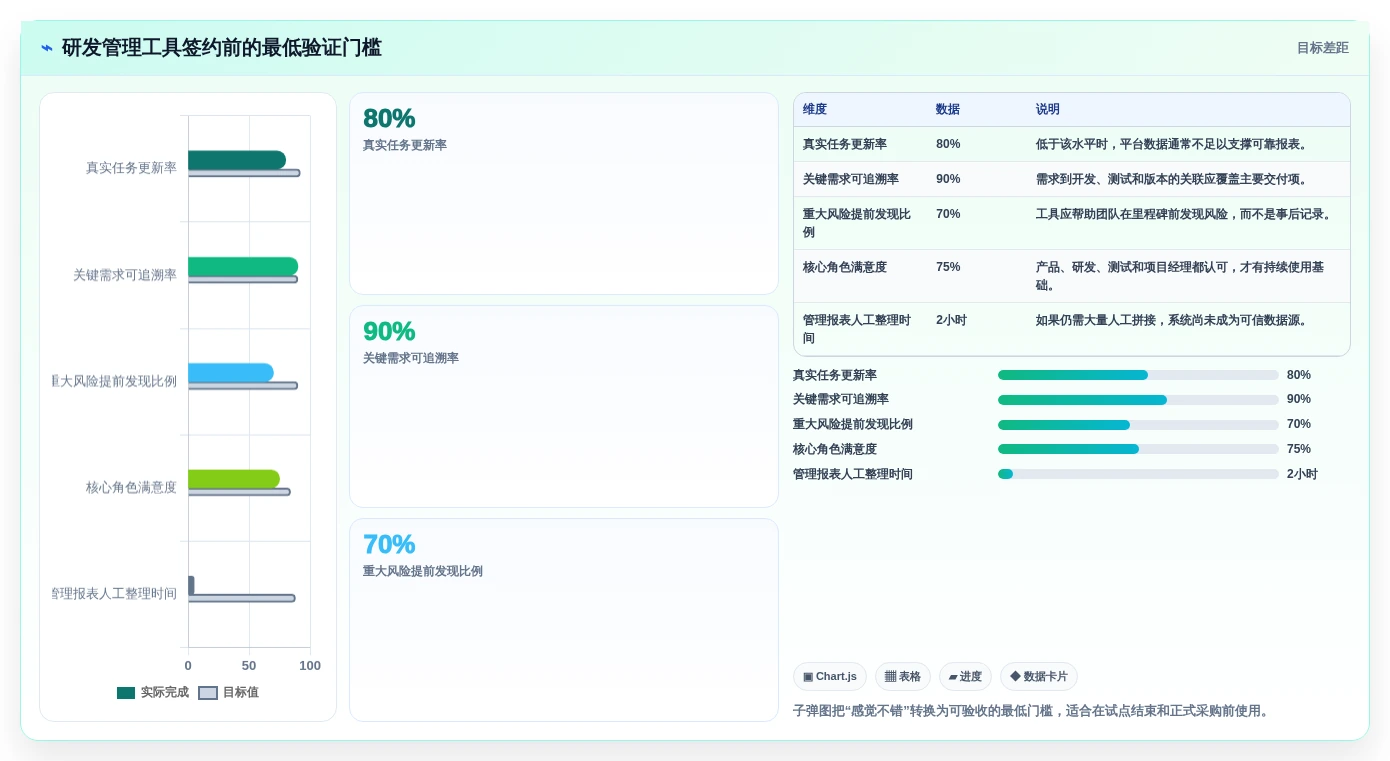
Task: Toggle the 目标值 legend entry
Action: click(x=229, y=692)
